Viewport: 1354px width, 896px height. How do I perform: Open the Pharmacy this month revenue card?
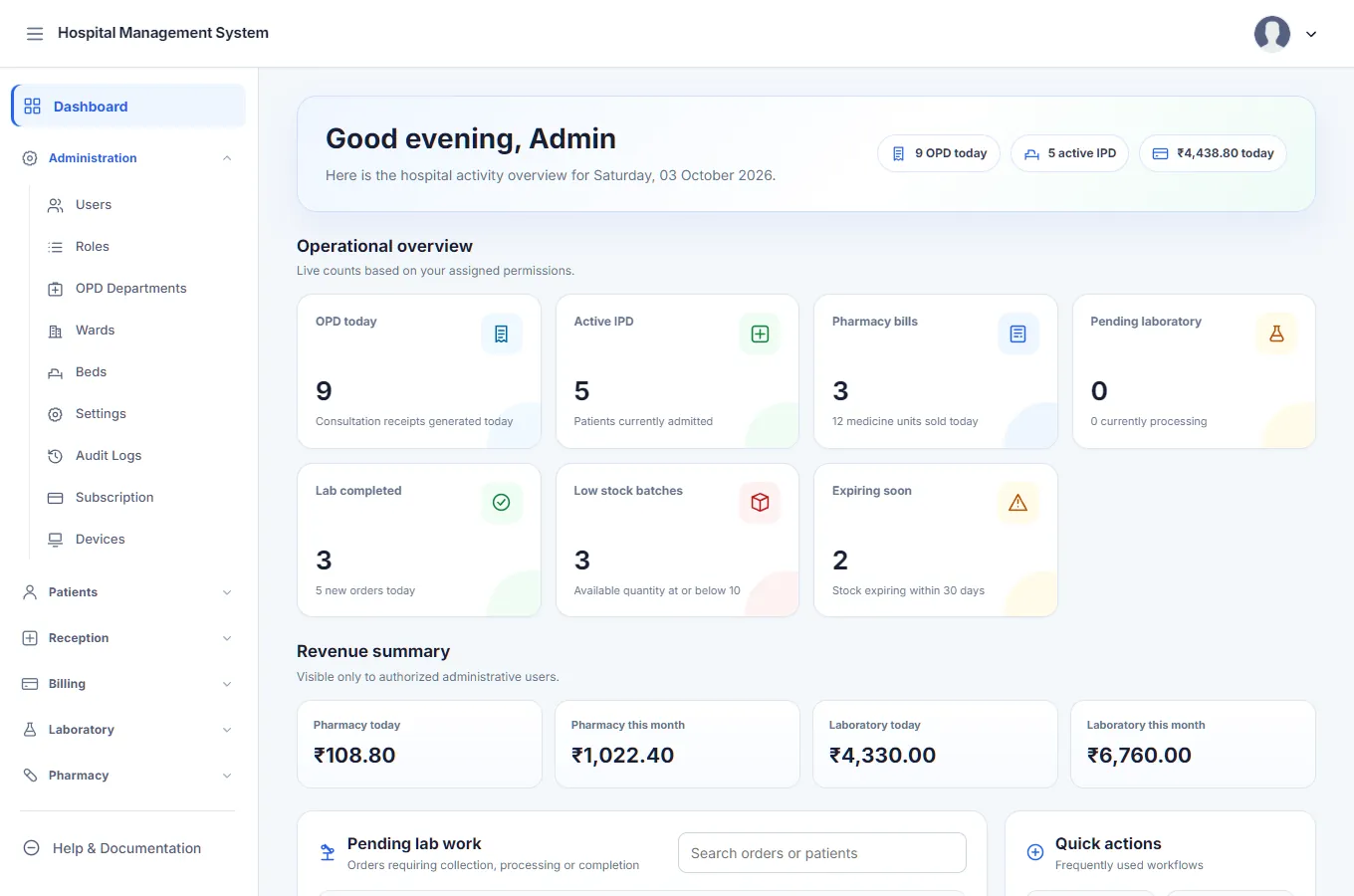tap(677, 744)
